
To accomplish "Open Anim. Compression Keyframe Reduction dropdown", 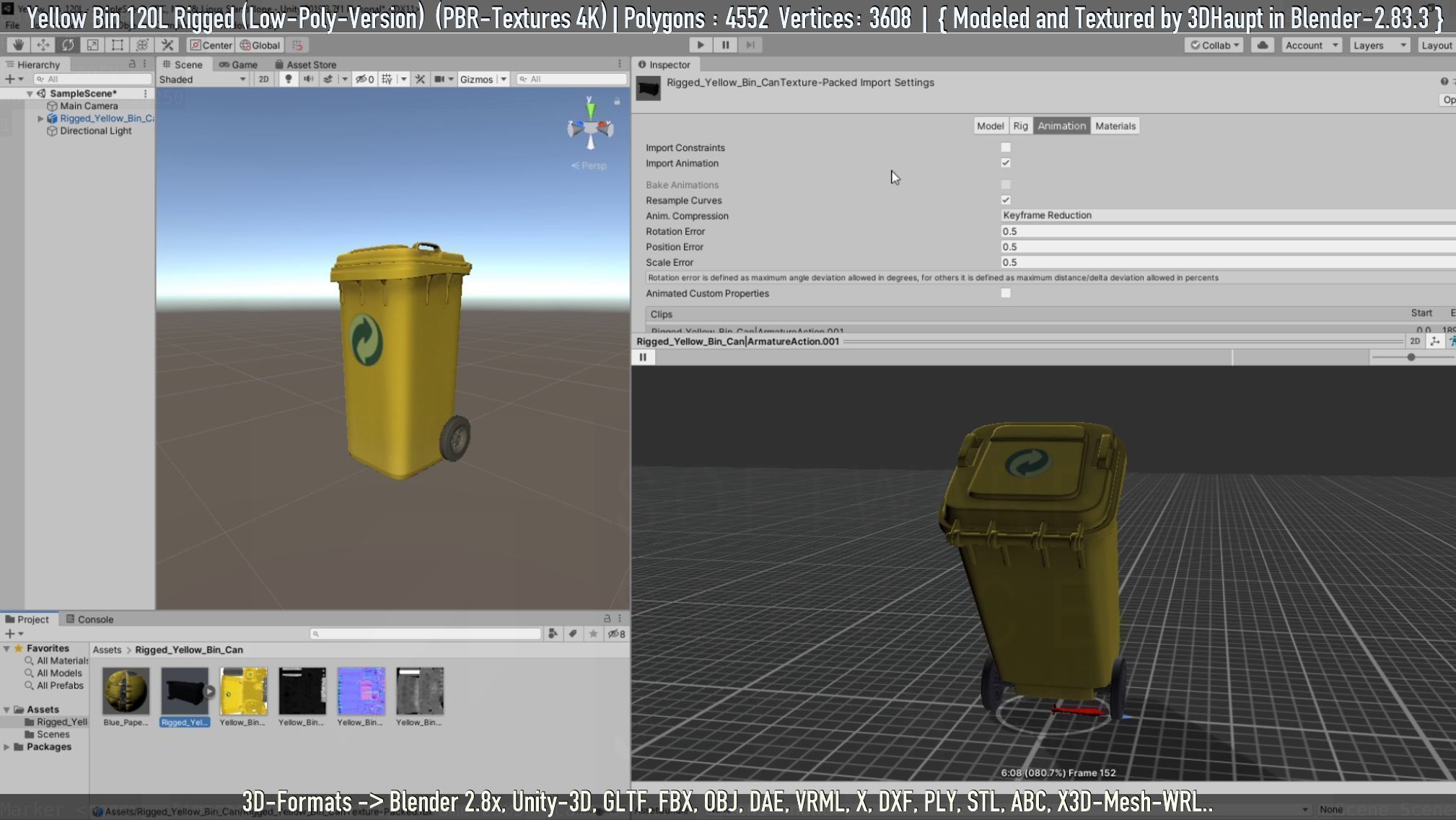I will tap(1228, 215).
